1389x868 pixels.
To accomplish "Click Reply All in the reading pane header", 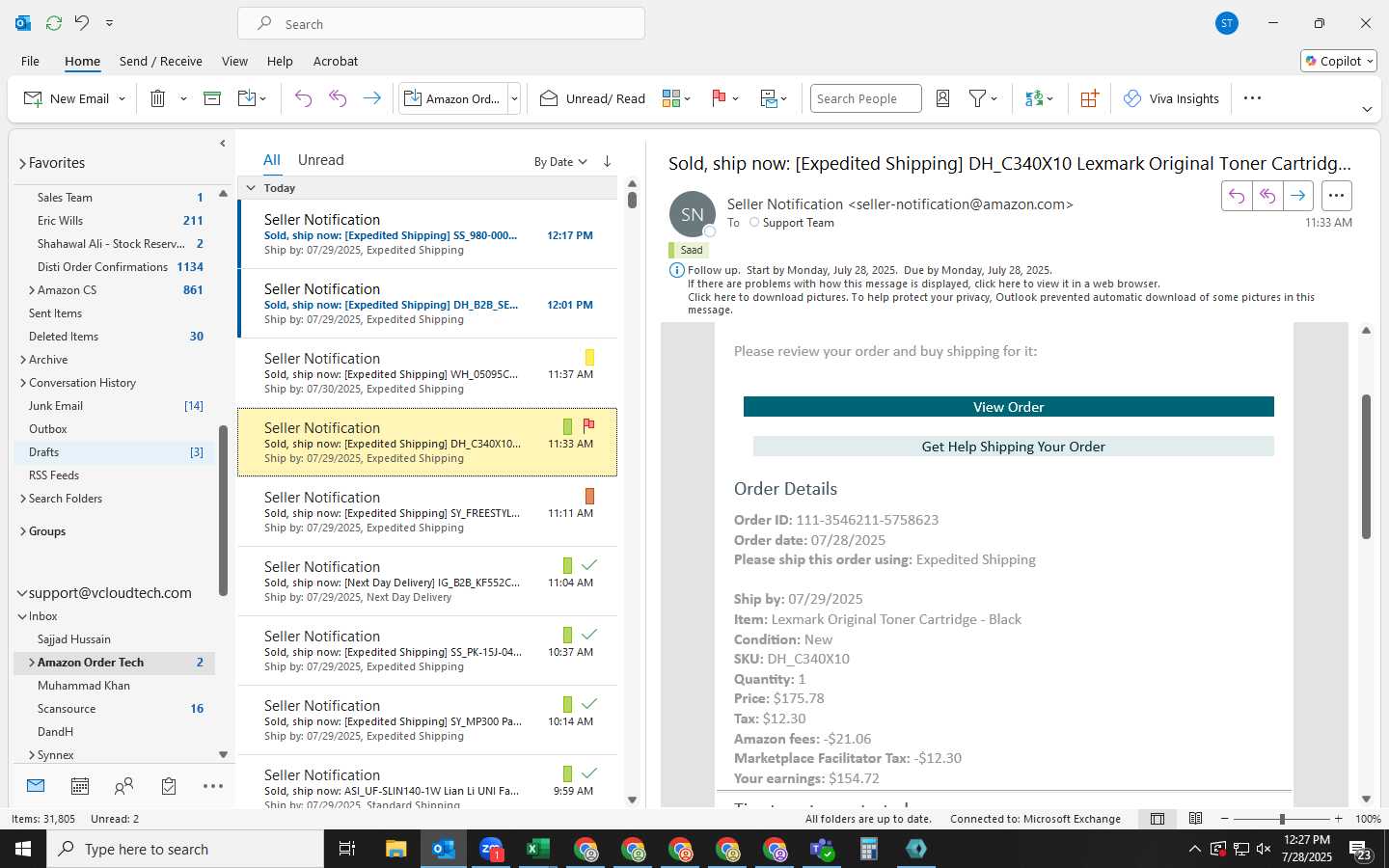I will coord(1267,196).
